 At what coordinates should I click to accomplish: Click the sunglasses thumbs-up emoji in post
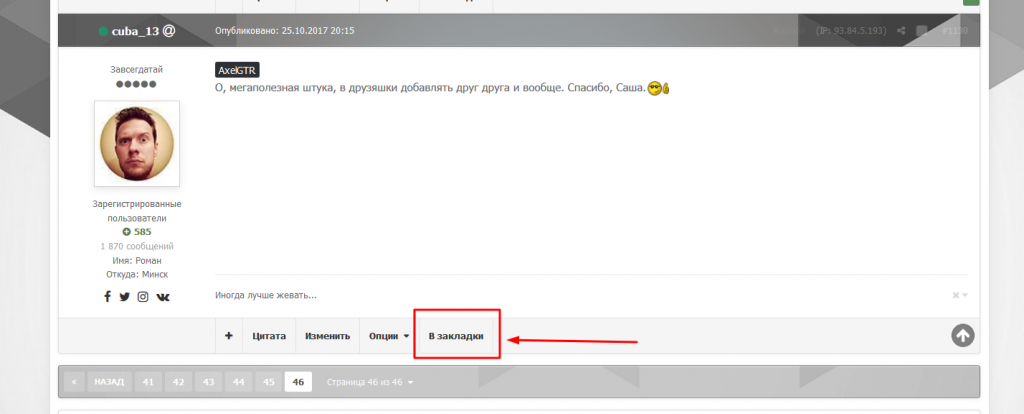point(659,88)
